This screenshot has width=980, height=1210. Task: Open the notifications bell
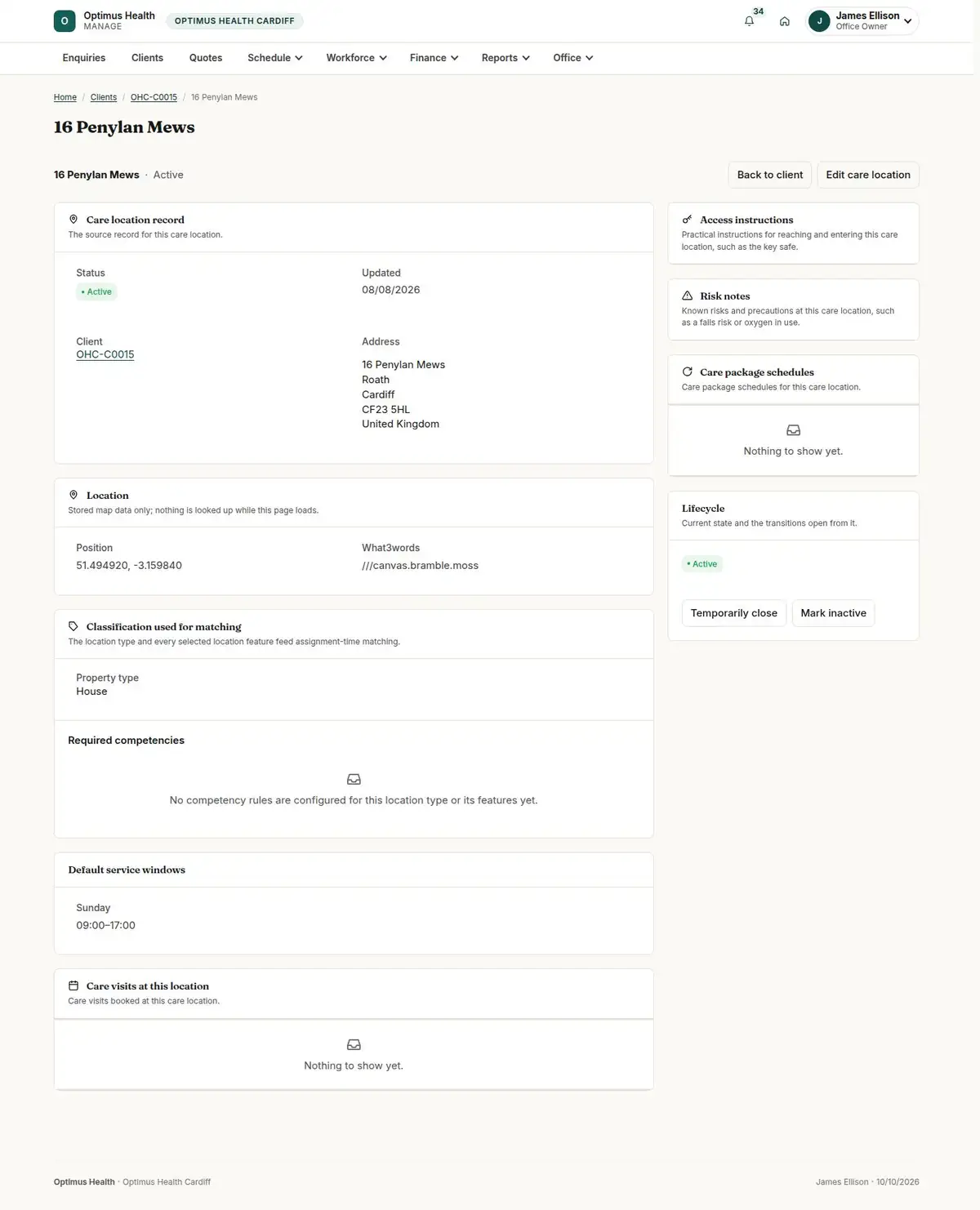point(749,21)
